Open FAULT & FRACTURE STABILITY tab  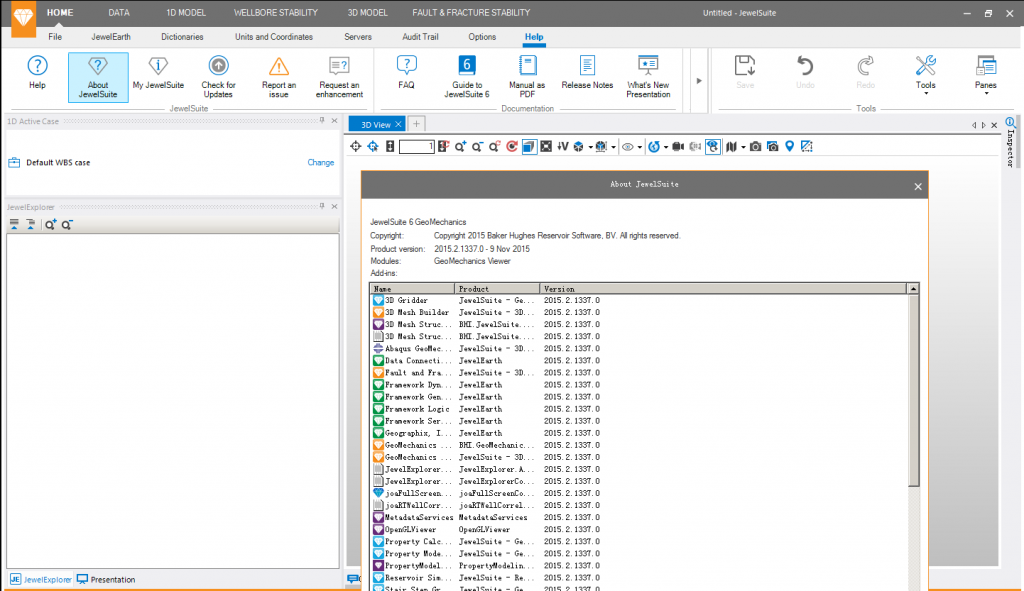471,12
